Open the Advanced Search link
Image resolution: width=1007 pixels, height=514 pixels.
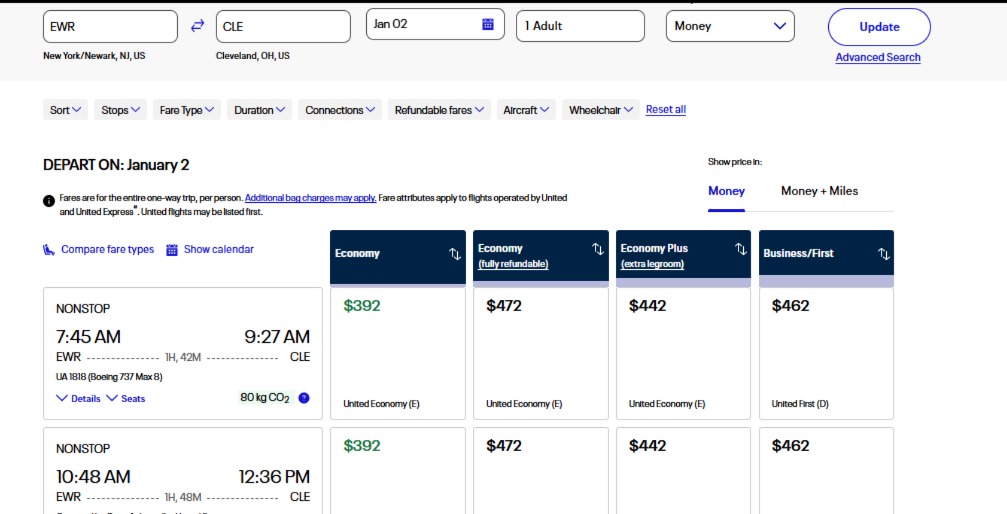pos(878,57)
